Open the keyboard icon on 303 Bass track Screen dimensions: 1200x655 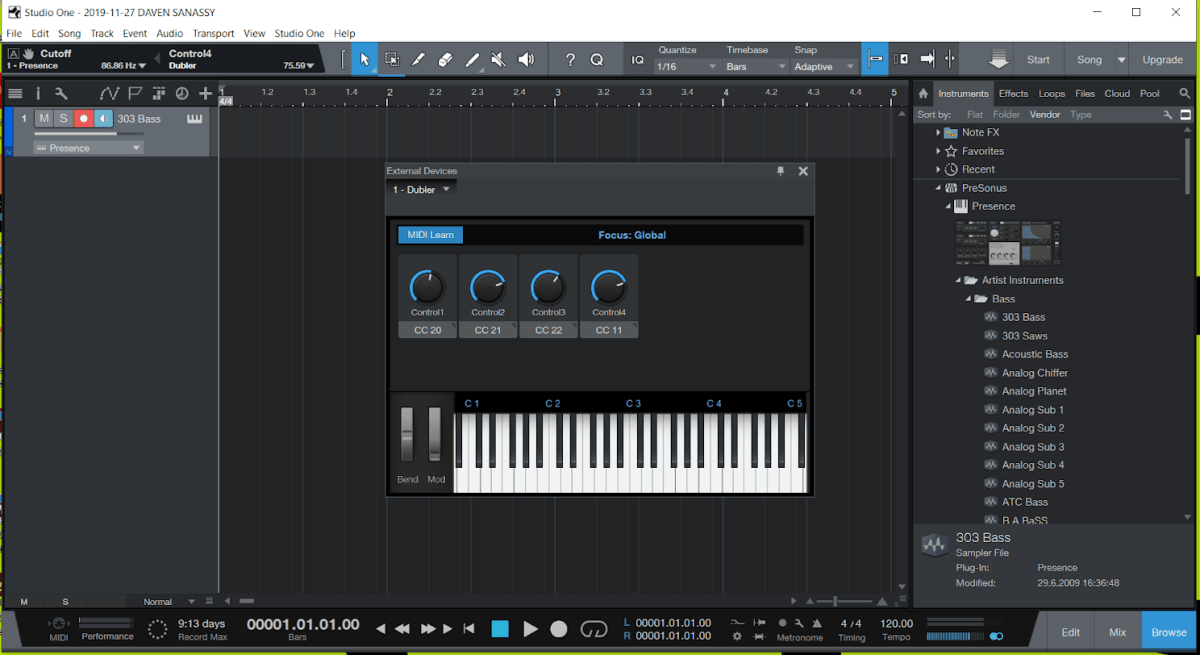[x=195, y=119]
